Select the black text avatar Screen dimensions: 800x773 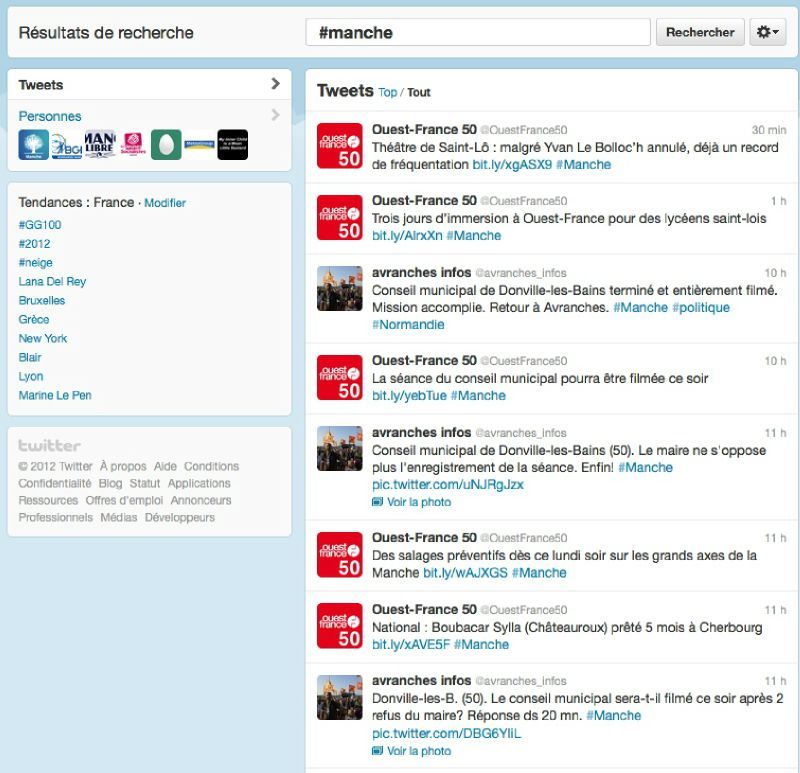point(233,144)
